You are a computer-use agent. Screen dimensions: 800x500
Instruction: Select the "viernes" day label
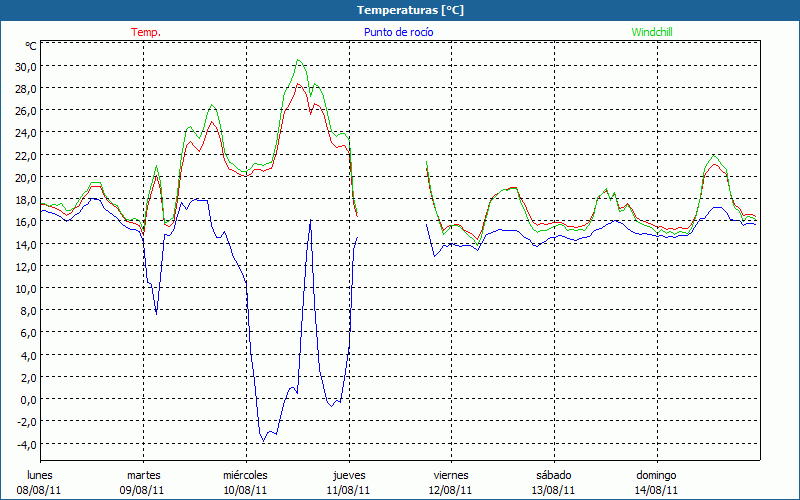click(x=451, y=475)
